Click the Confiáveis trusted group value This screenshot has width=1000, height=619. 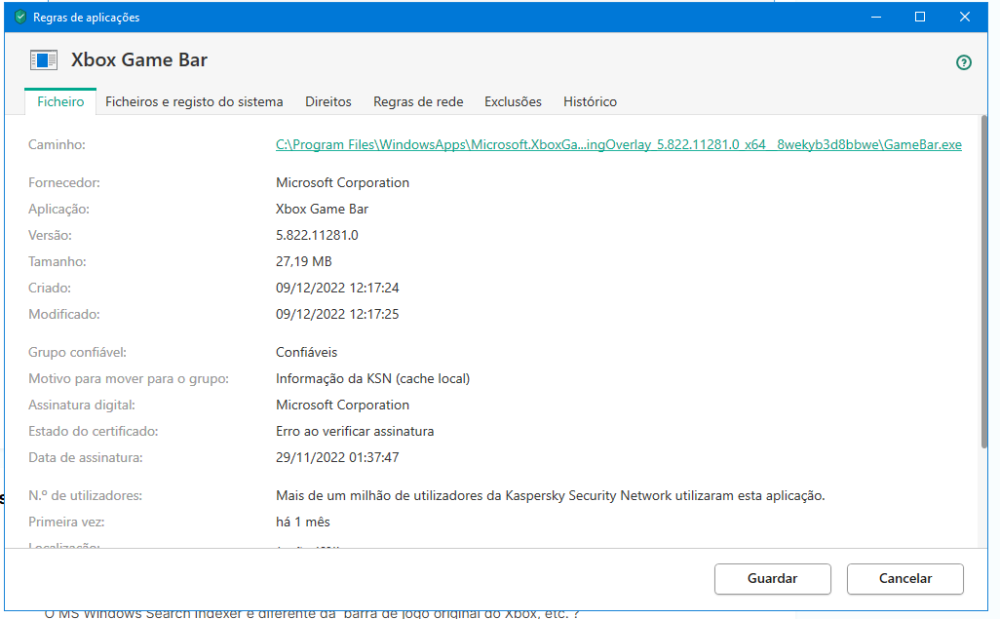pos(306,352)
